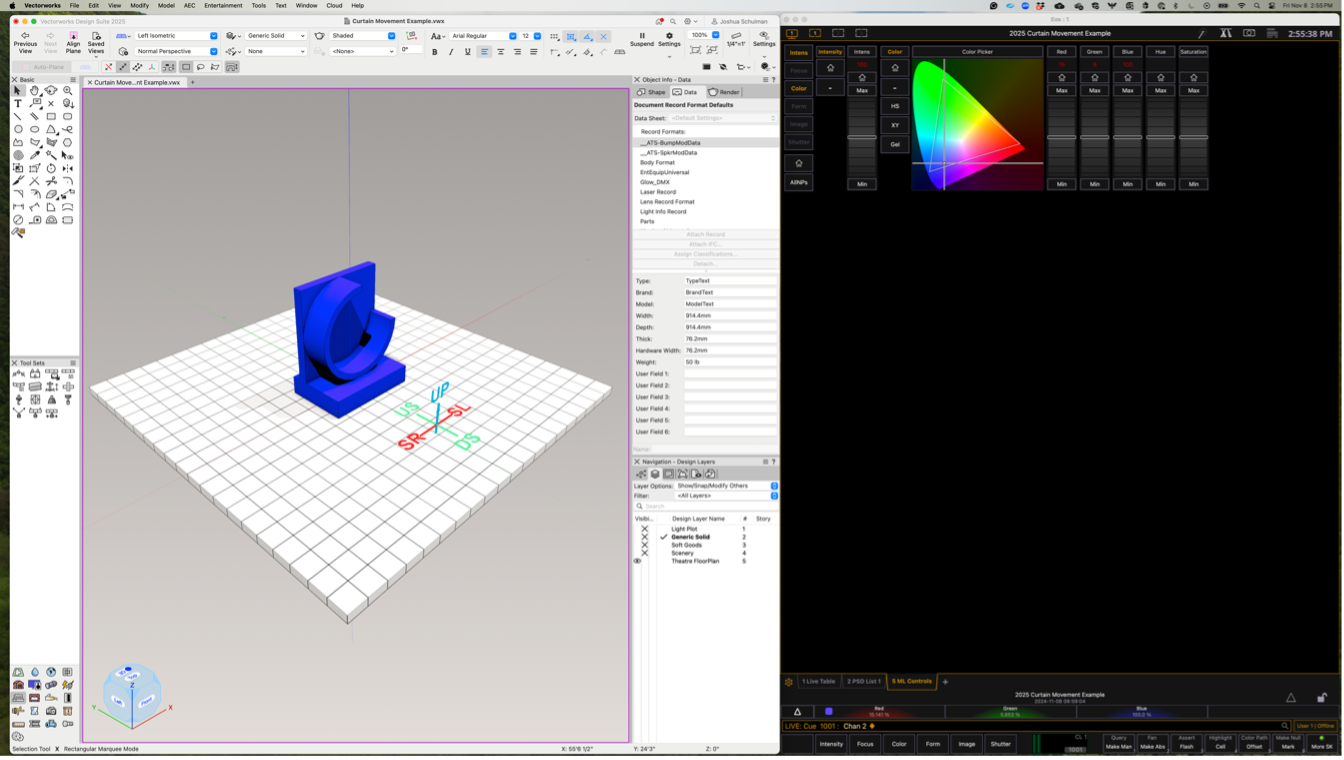Viewport: 1344px width, 760px height.
Task: Open the Shaded render mode dropdown
Action: coord(362,36)
